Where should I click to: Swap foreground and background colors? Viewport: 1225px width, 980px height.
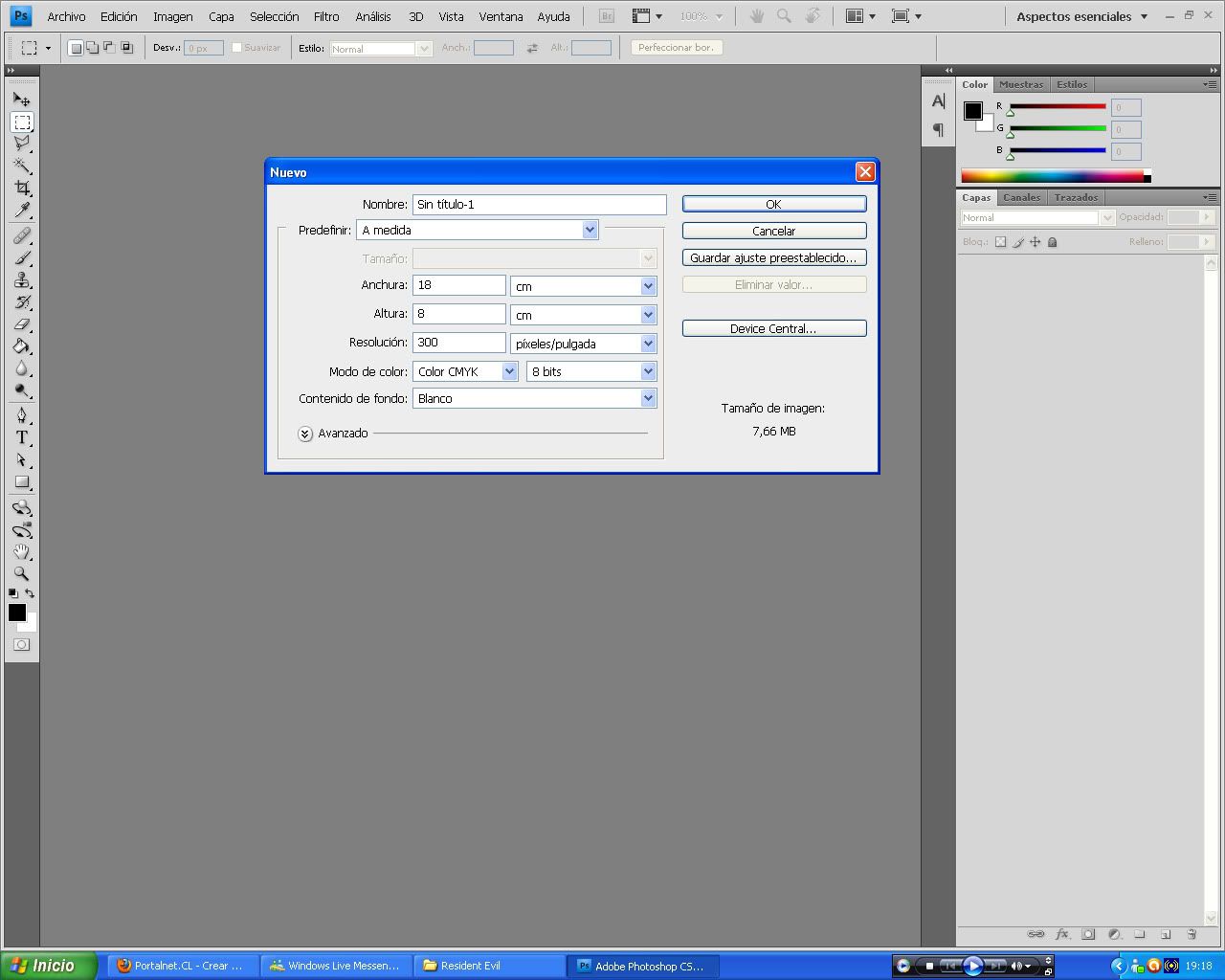tap(30, 593)
